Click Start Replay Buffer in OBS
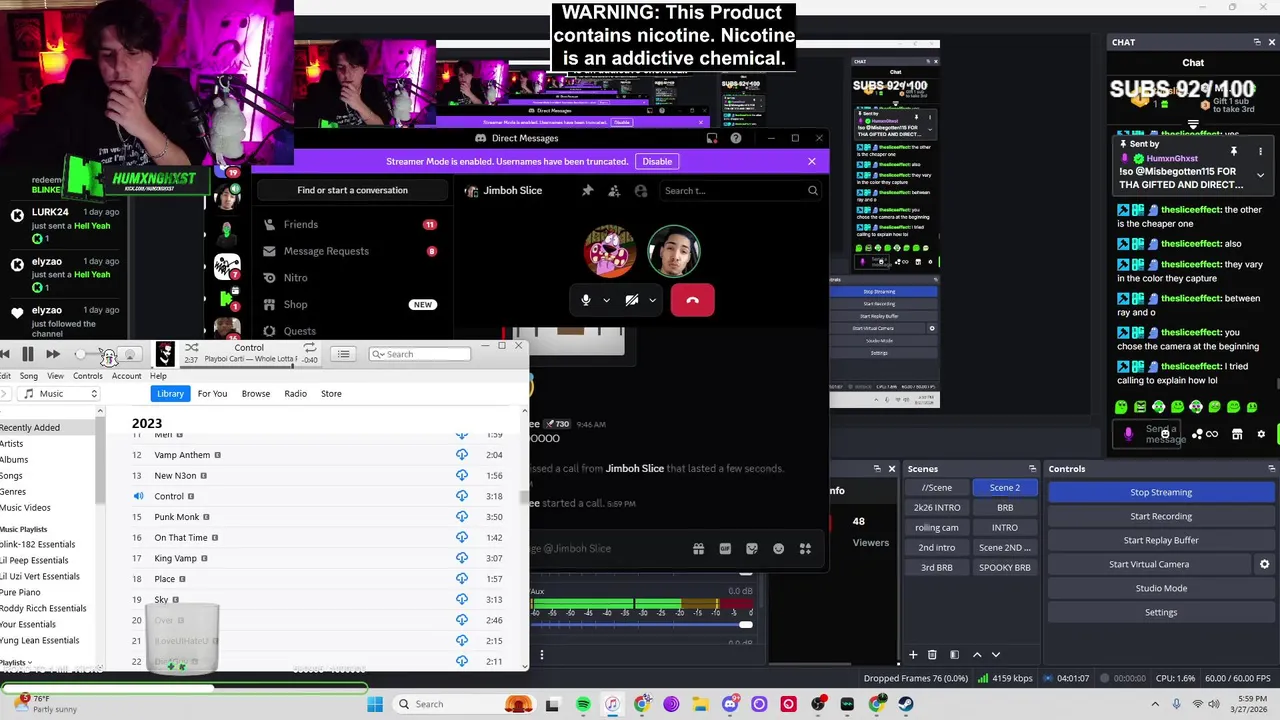This screenshot has width=1280, height=720. tap(1161, 540)
